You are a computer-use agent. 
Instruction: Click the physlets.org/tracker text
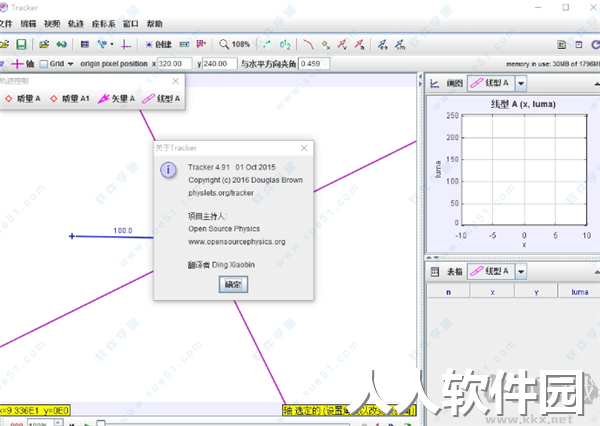(221, 193)
